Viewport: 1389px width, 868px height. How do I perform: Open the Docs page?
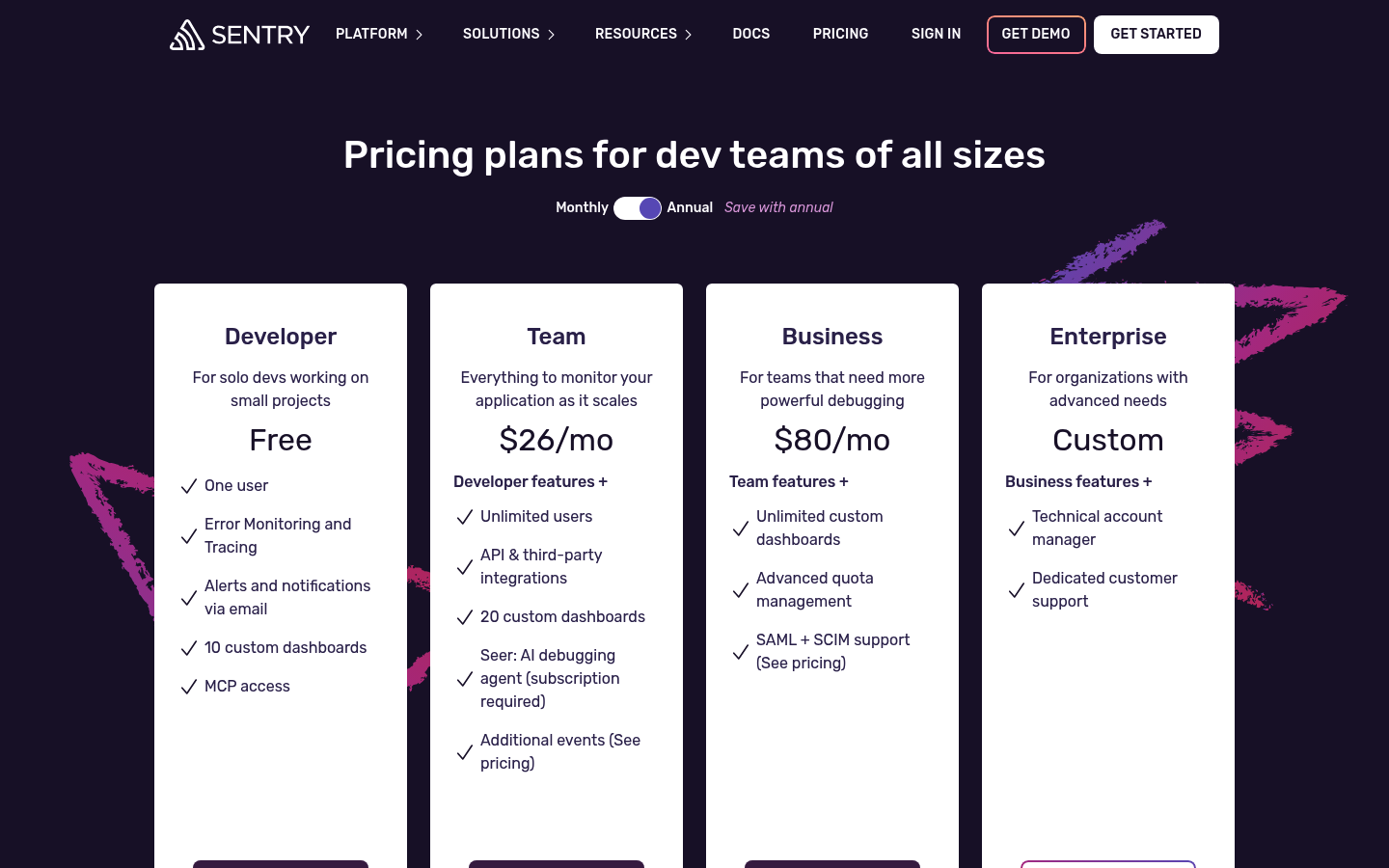click(x=751, y=34)
